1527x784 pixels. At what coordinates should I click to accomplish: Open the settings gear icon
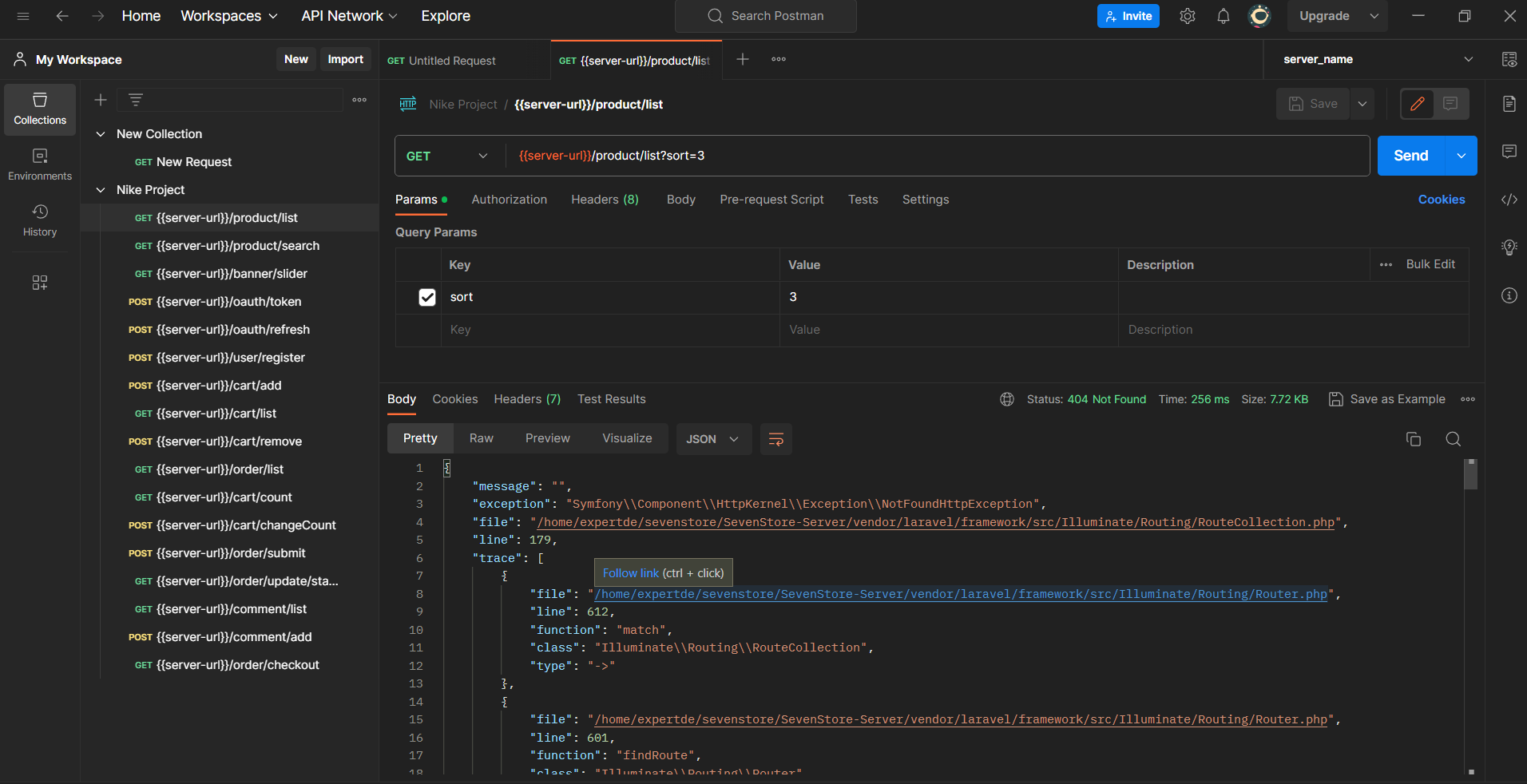click(1188, 16)
